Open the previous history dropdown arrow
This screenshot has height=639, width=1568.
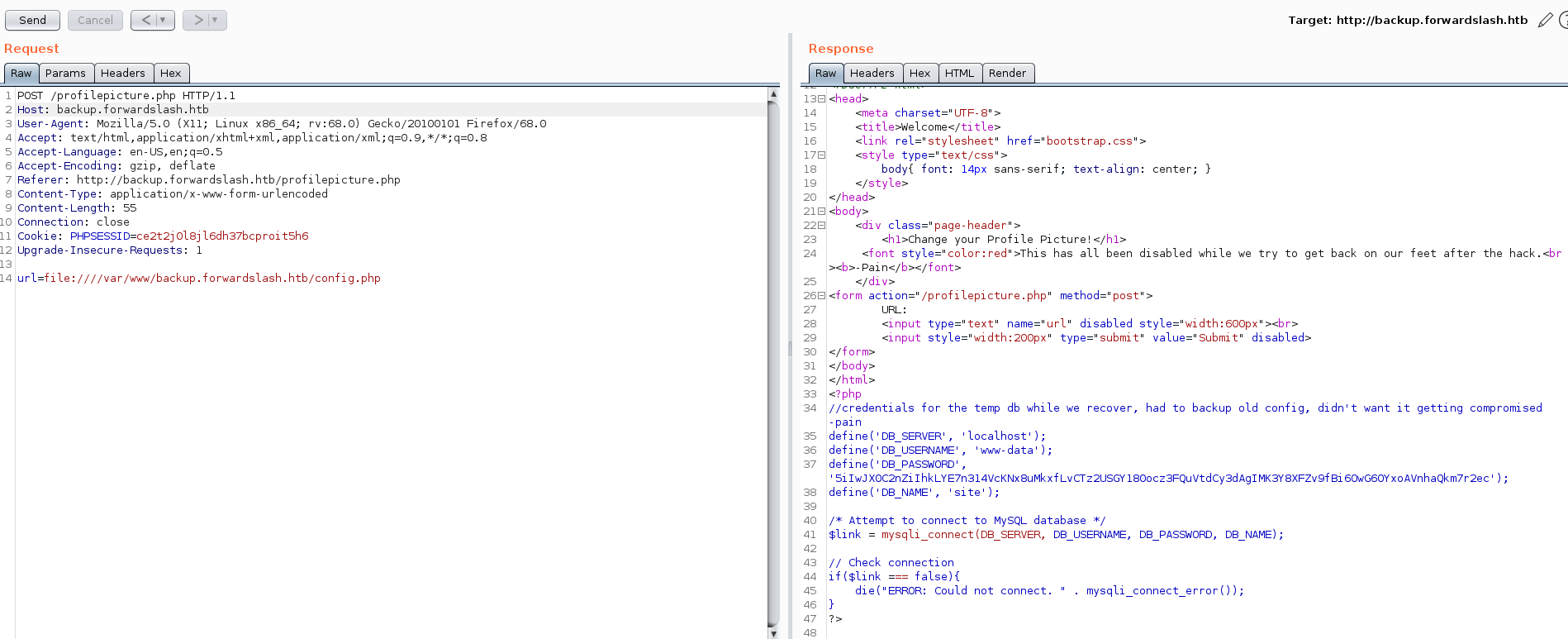click(x=164, y=20)
